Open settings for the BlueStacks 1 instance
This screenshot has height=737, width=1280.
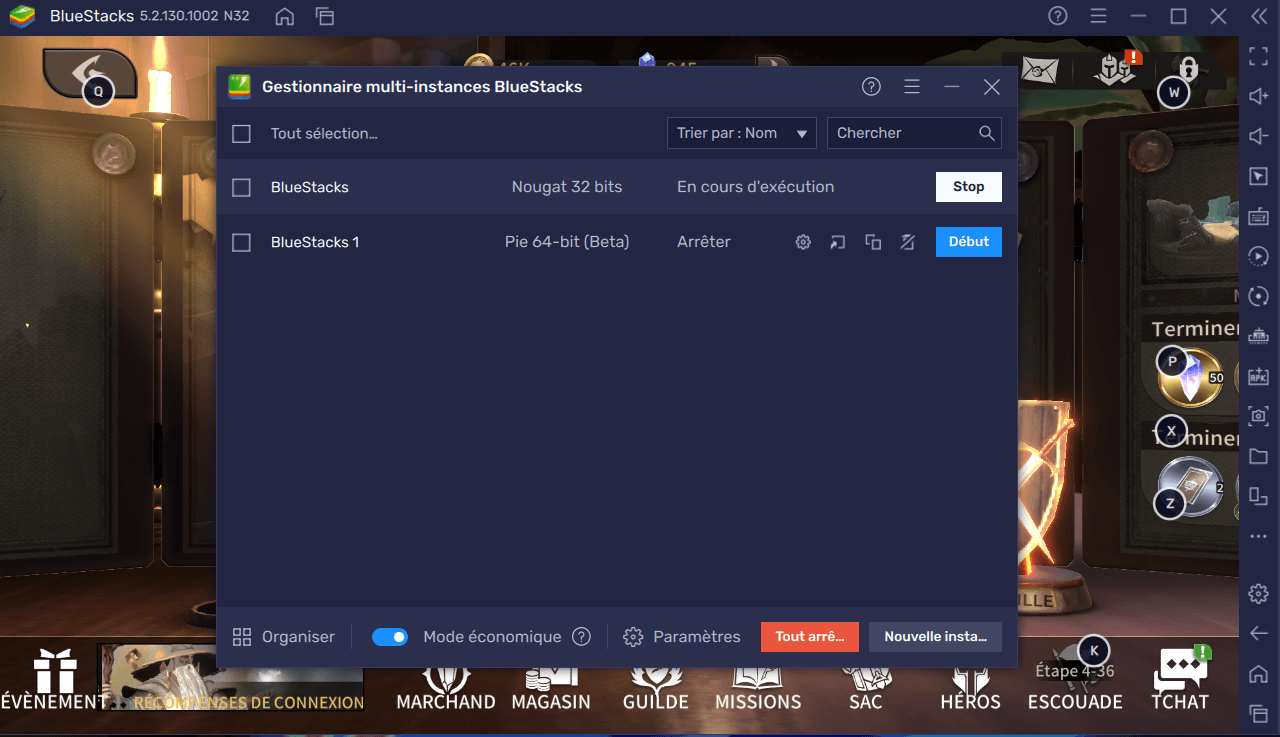(x=802, y=242)
